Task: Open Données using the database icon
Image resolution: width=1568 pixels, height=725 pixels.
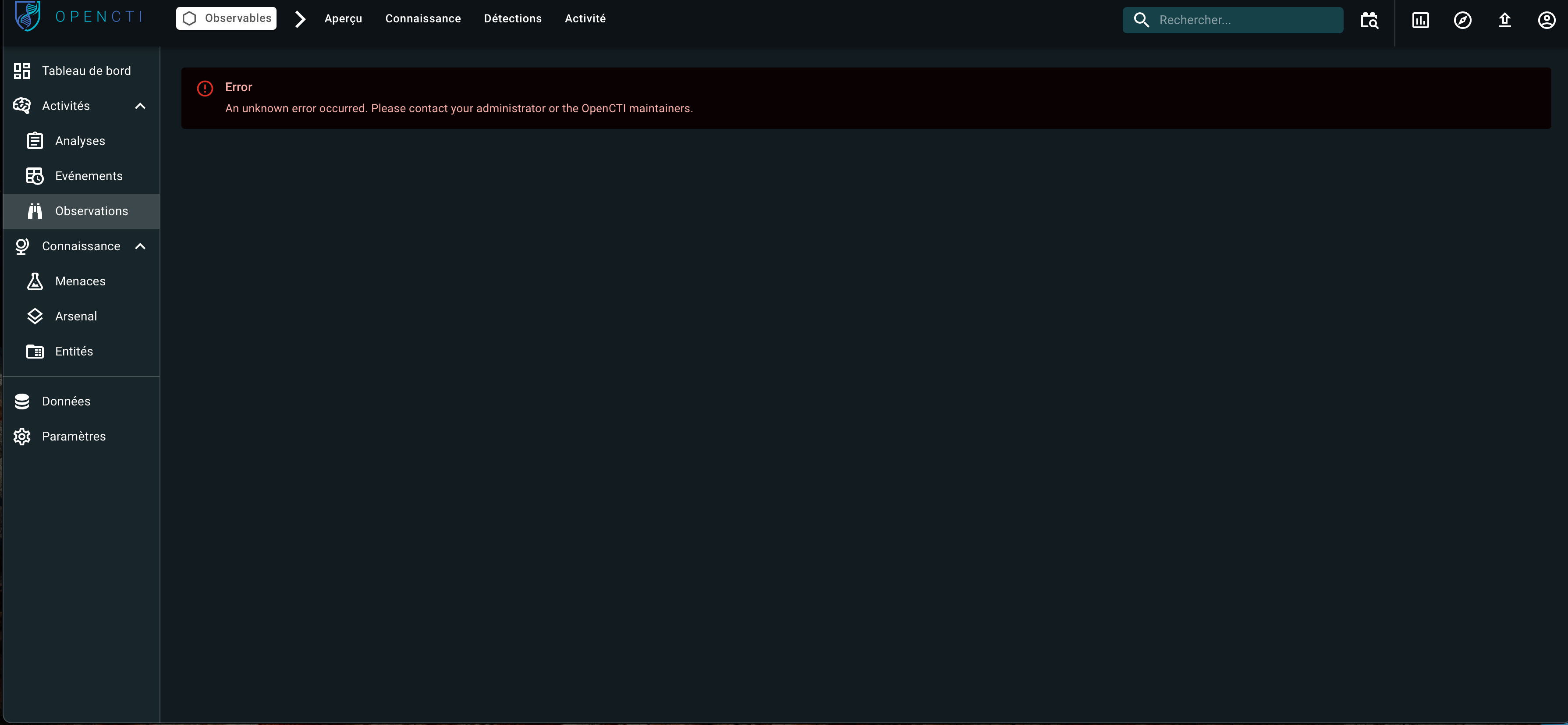Action: coord(22,401)
